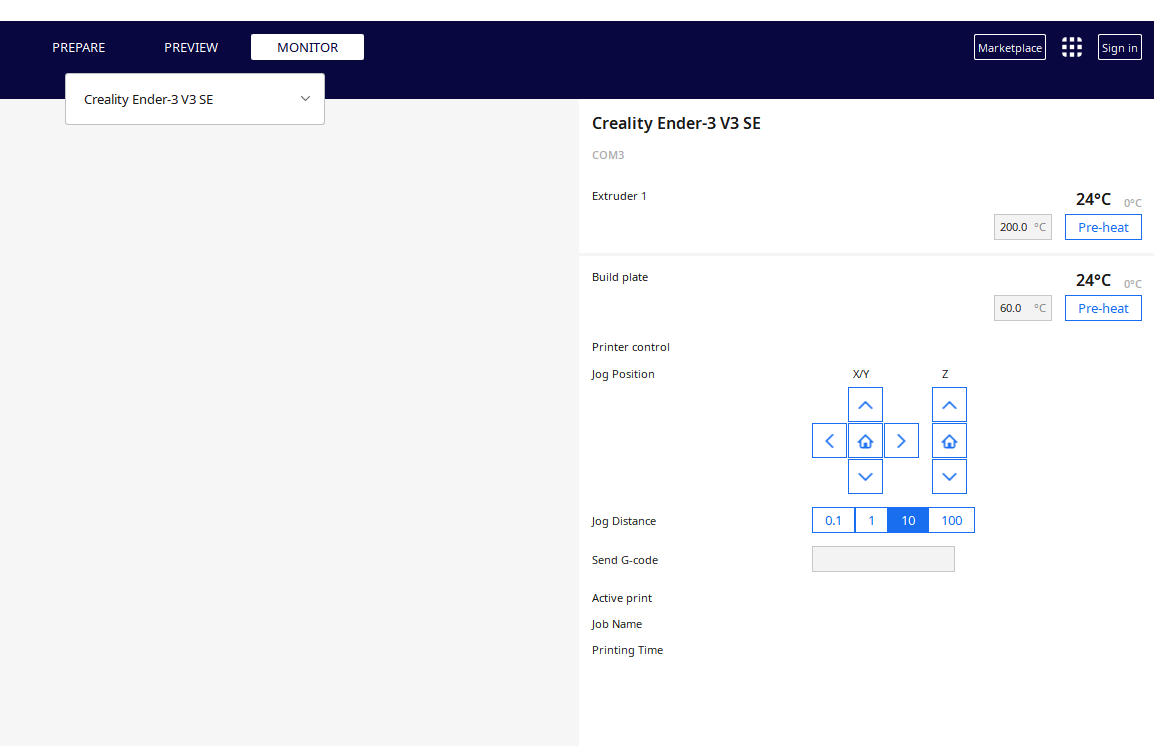This screenshot has height=746, width=1154.
Task: Click the extruder 24°C current temperature
Action: (x=1093, y=199)
